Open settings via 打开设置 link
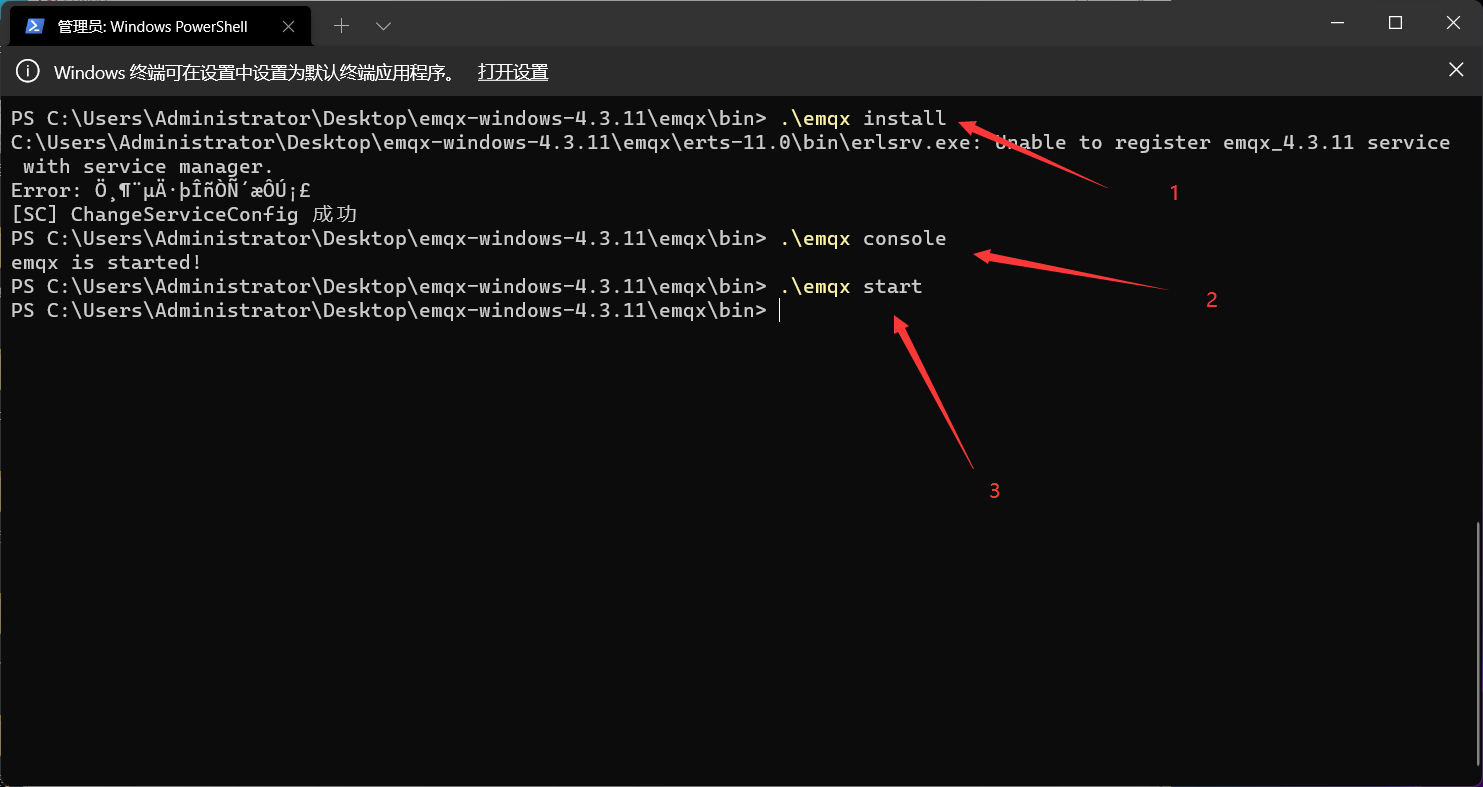This screenshot has height=787, width=1483. (513, 72)
